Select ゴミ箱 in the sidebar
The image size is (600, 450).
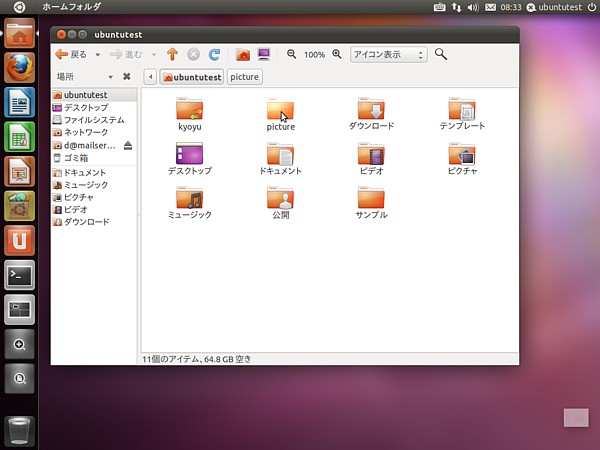click(76, 157)
